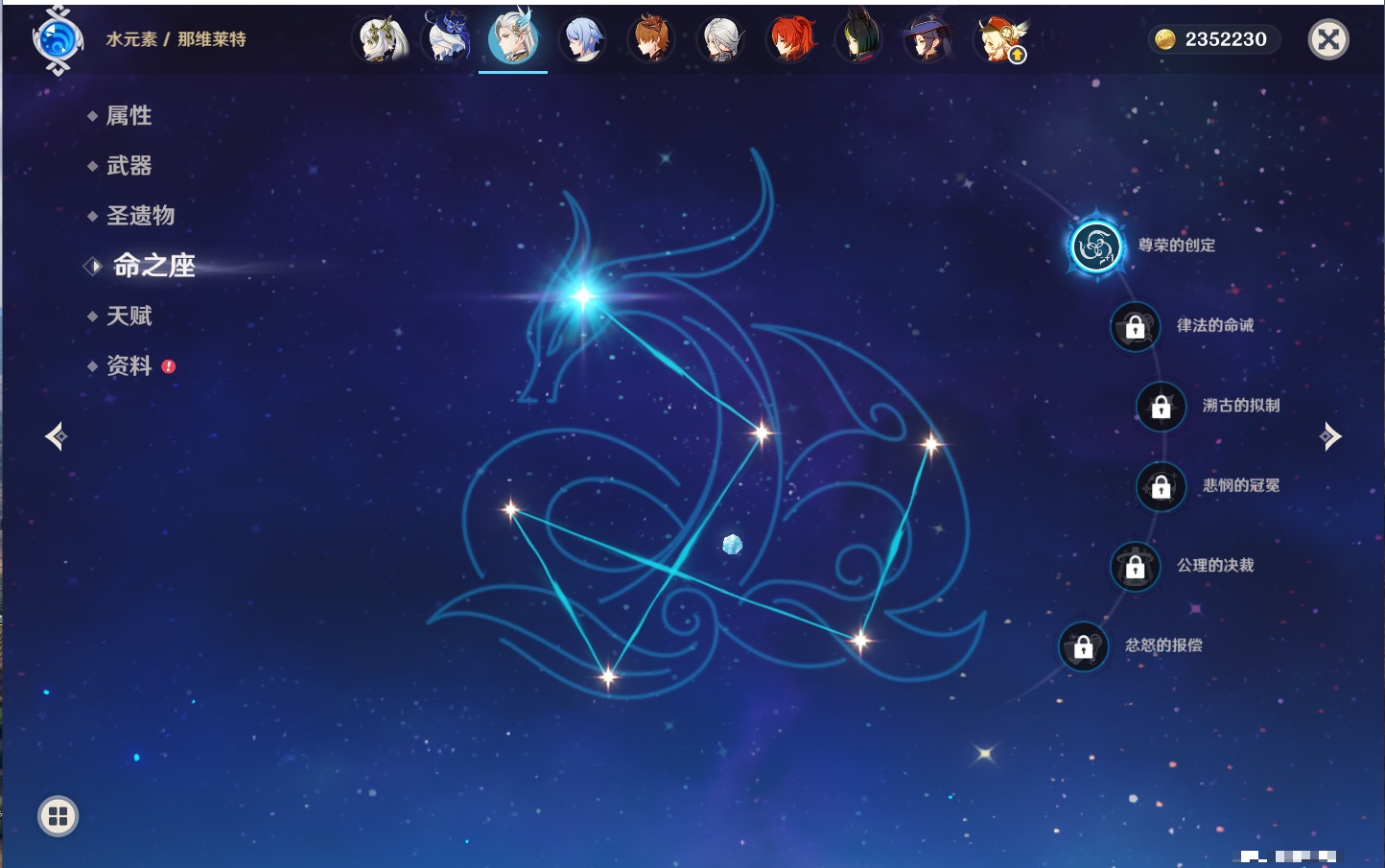
Task: Open the four-square grid menu button
Action: pos(58,816)
